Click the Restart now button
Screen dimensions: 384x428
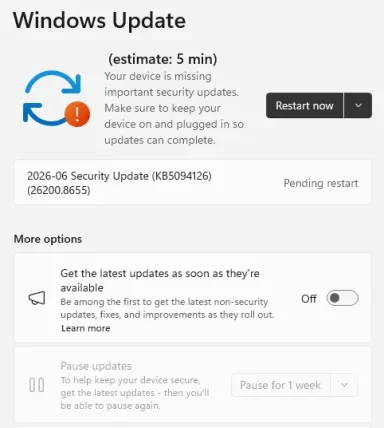(x=304, y=105)
